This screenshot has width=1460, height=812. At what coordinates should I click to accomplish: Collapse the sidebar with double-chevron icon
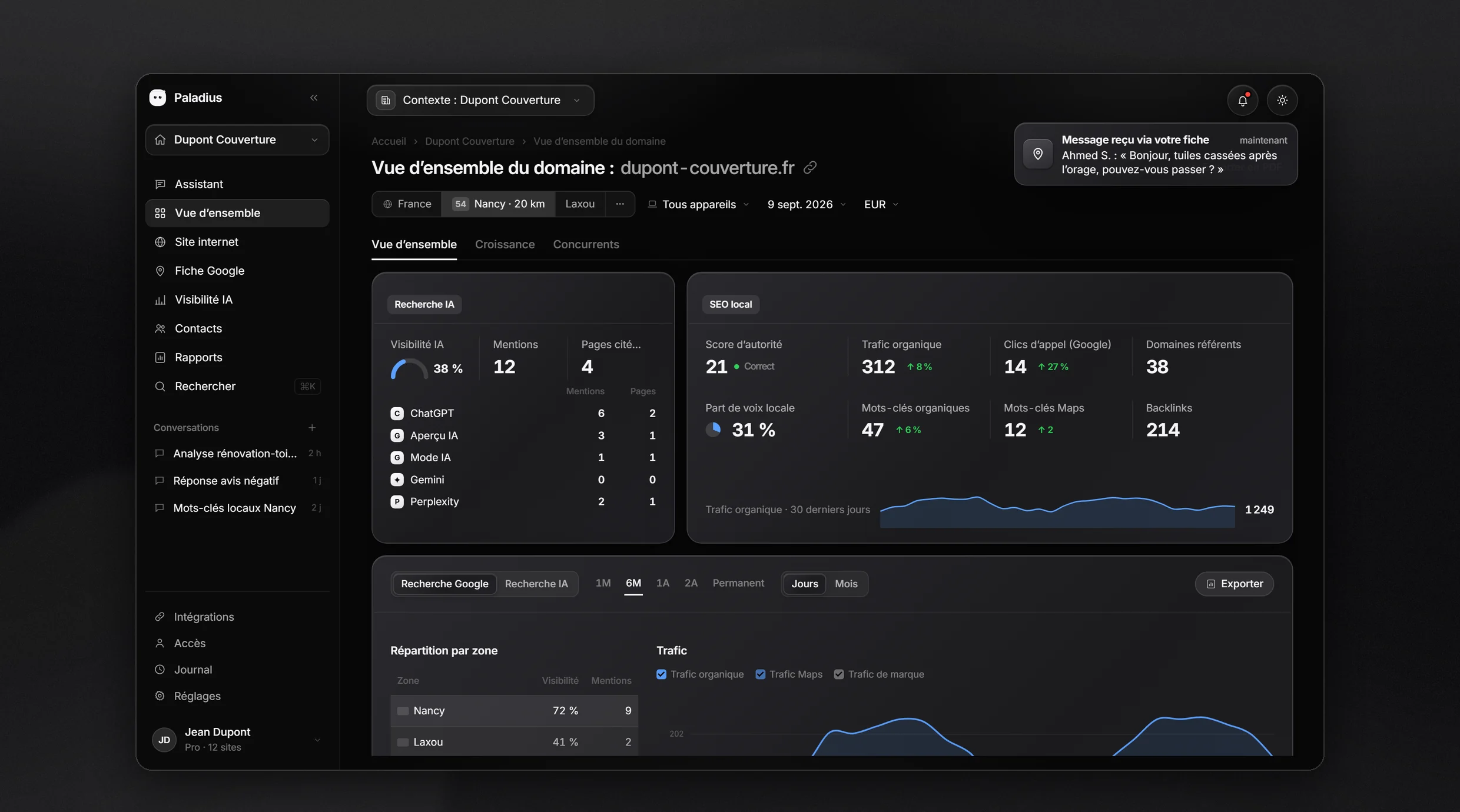314,98
